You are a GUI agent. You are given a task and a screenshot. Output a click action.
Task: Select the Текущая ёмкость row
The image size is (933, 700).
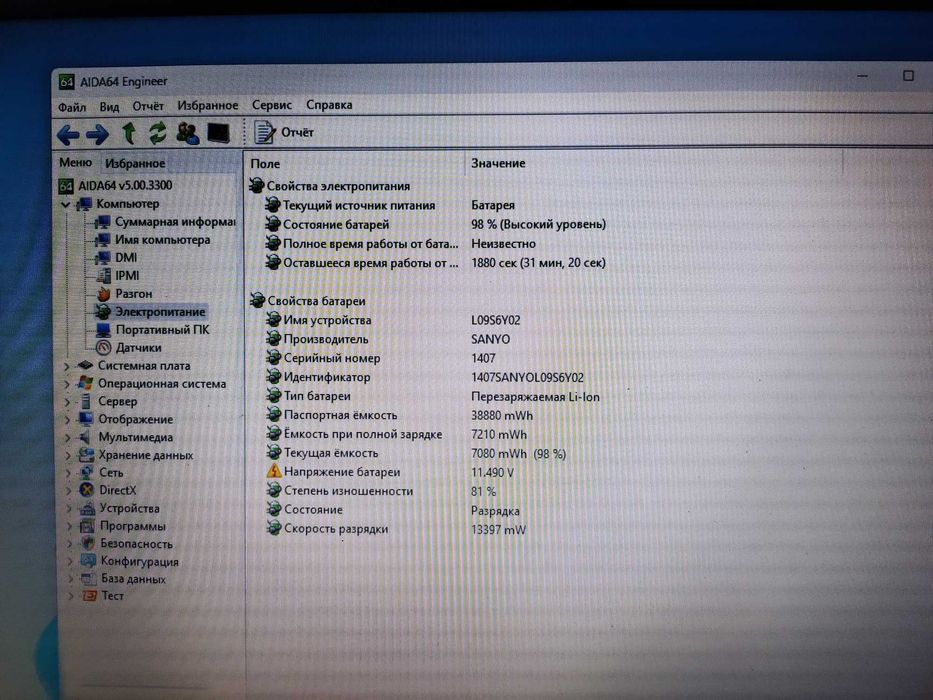click(417, 453)
